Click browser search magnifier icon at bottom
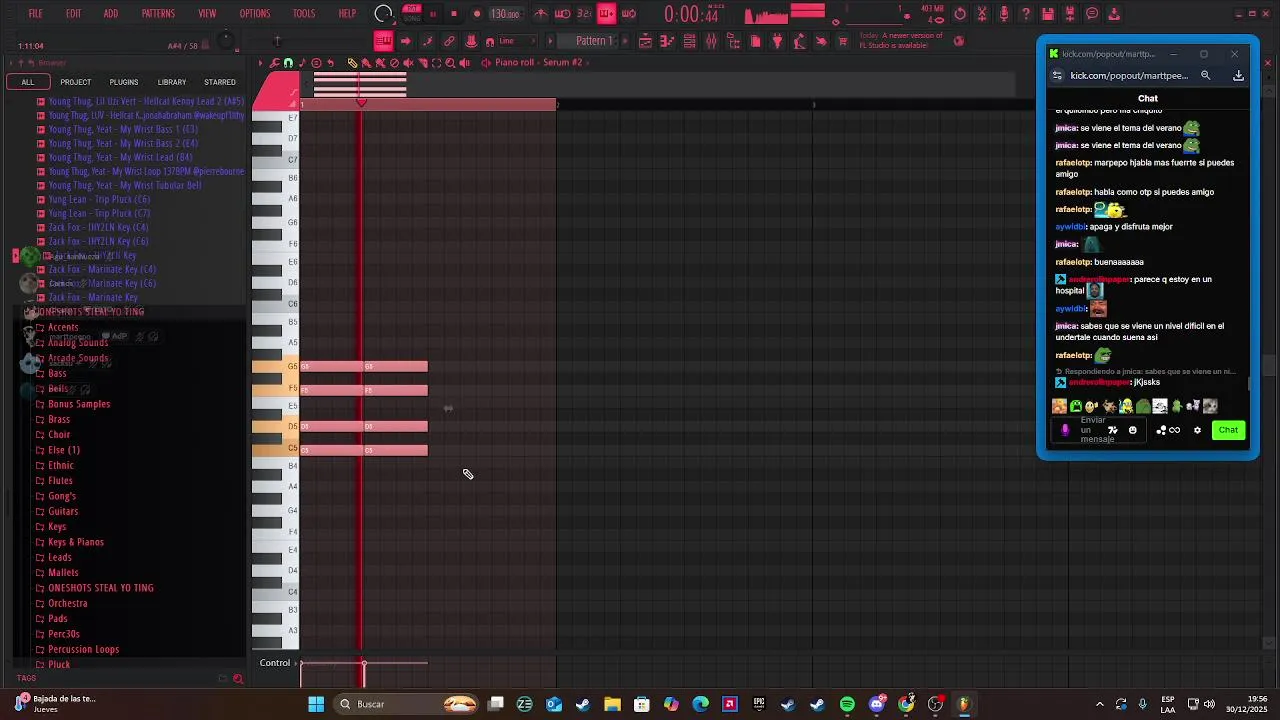This screenshot has width=1280, height=720. [x=238, y=679]
